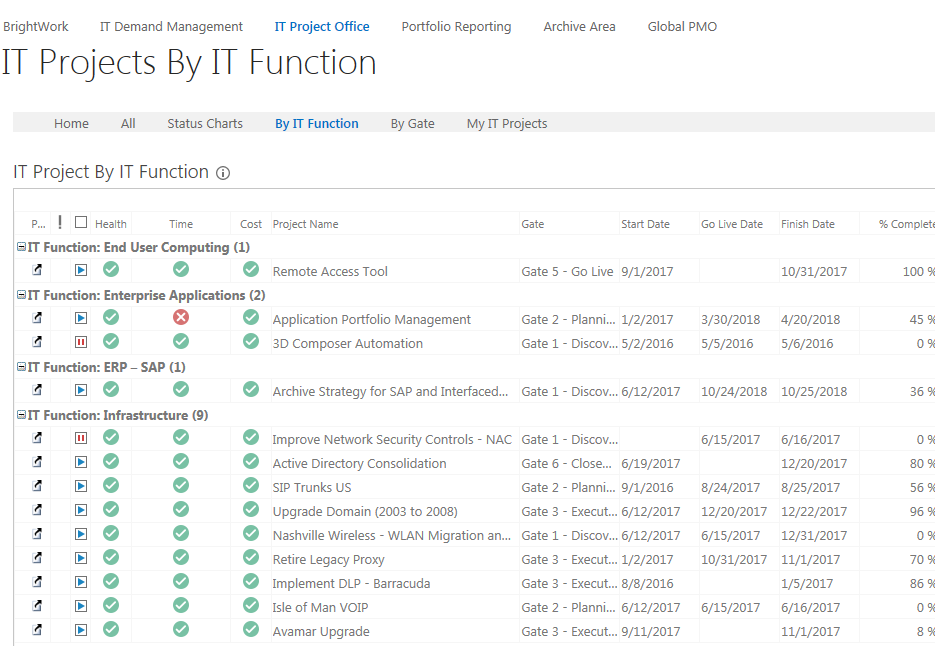Open IT Demand Management in top navigation
Screen dimensions: 935x646
[171, 27]
